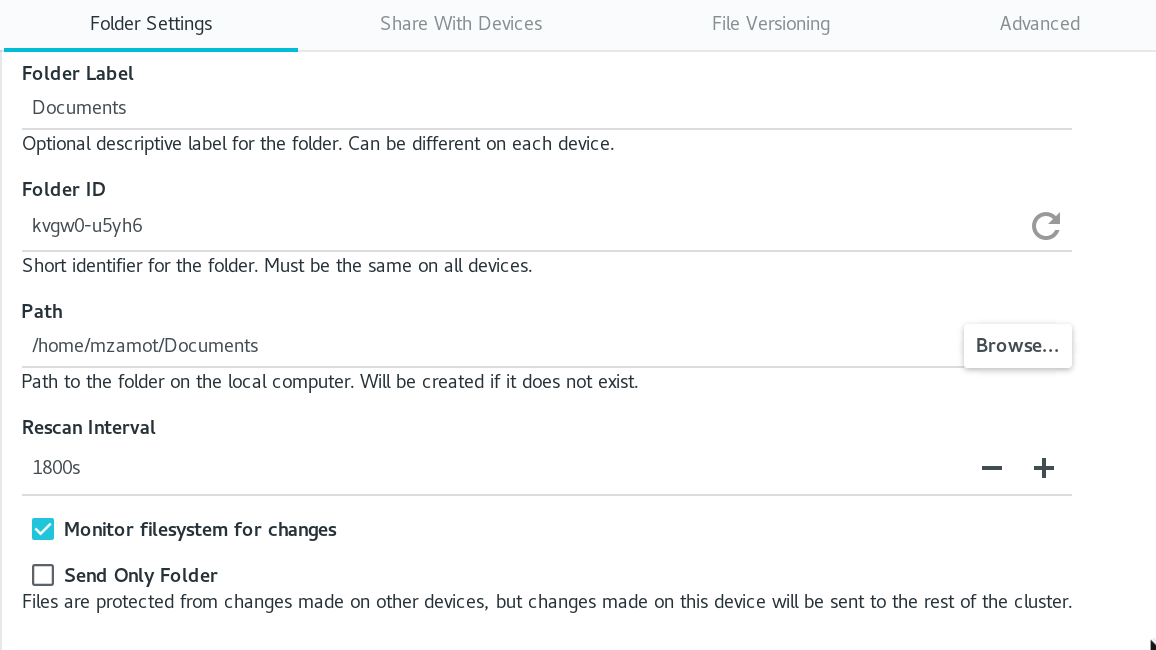Click the 'Send Only Folder' label text

pyautogui.click(x=141, y=575)
